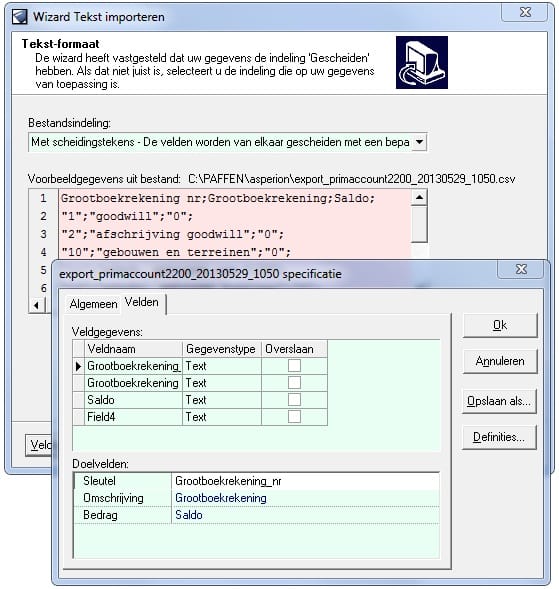Select the Velden tab
This screenshot has width=559, height=589.
pos(142,302)
